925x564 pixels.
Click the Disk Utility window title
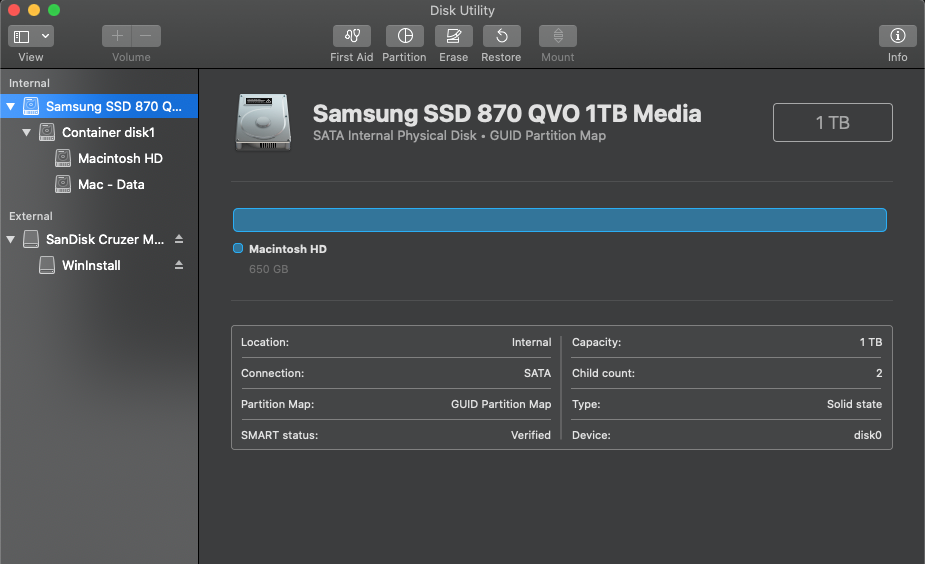462,11
